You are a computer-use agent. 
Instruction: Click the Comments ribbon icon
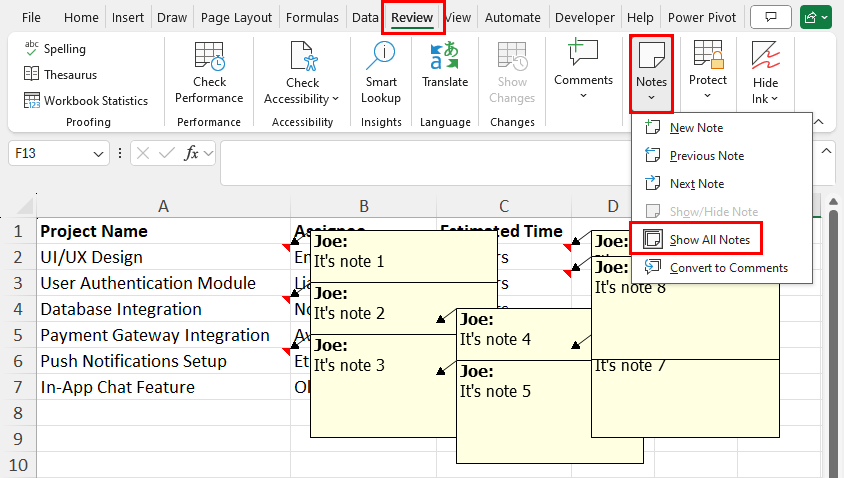click(583, 54)
